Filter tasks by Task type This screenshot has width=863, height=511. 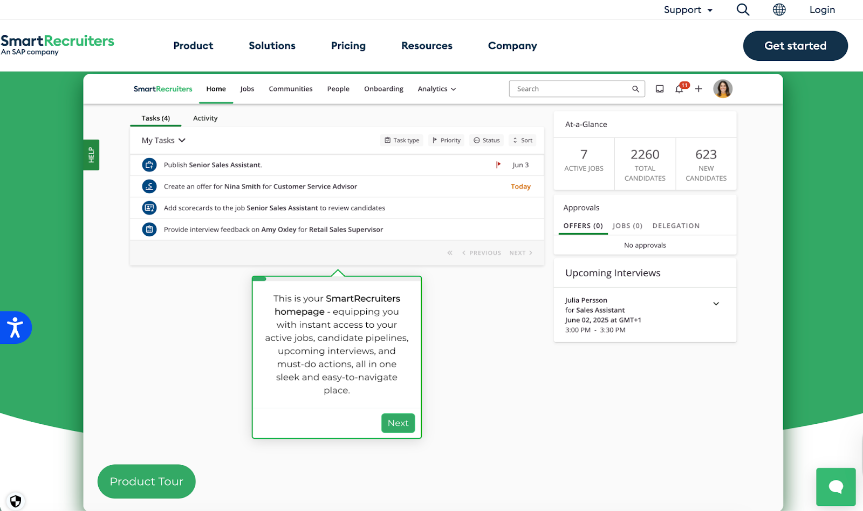(402, 140)
